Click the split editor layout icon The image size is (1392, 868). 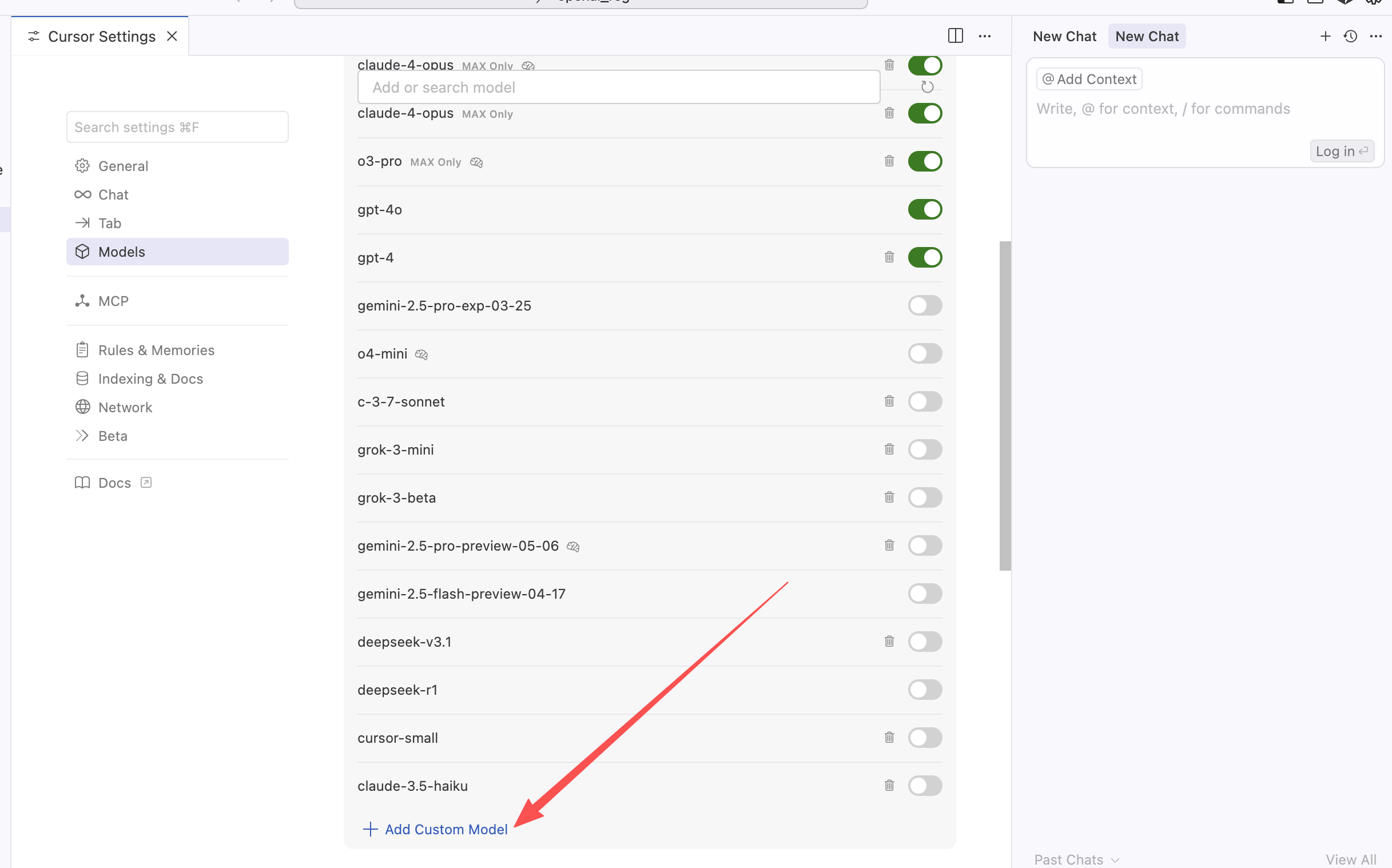(x=955, y=36)
